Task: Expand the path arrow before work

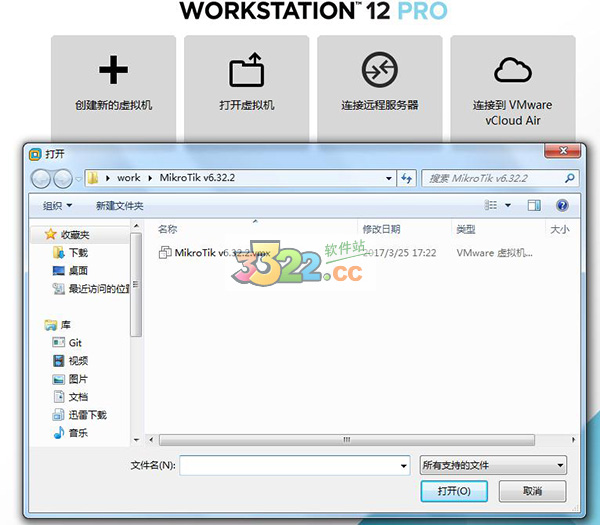Action: pos(108,178)
